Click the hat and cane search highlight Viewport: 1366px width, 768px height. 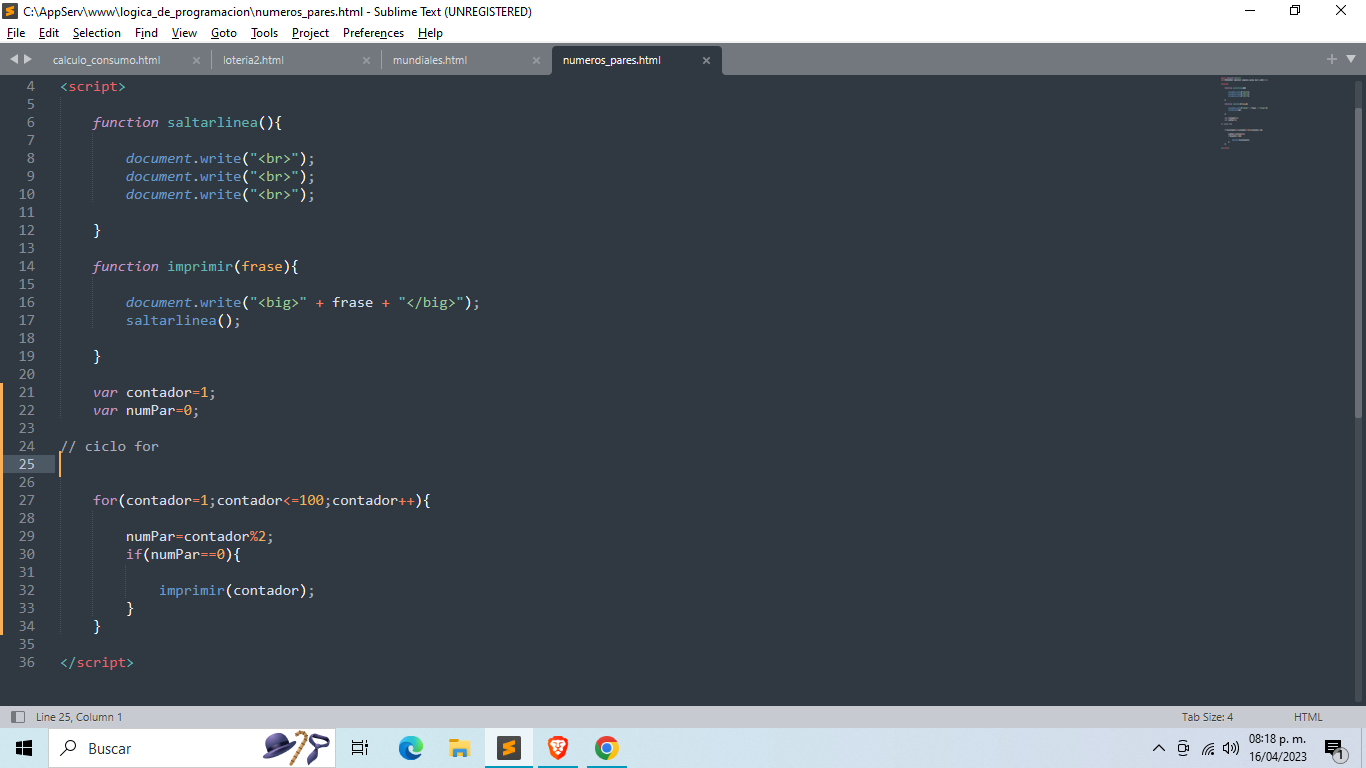click(296, 748)
